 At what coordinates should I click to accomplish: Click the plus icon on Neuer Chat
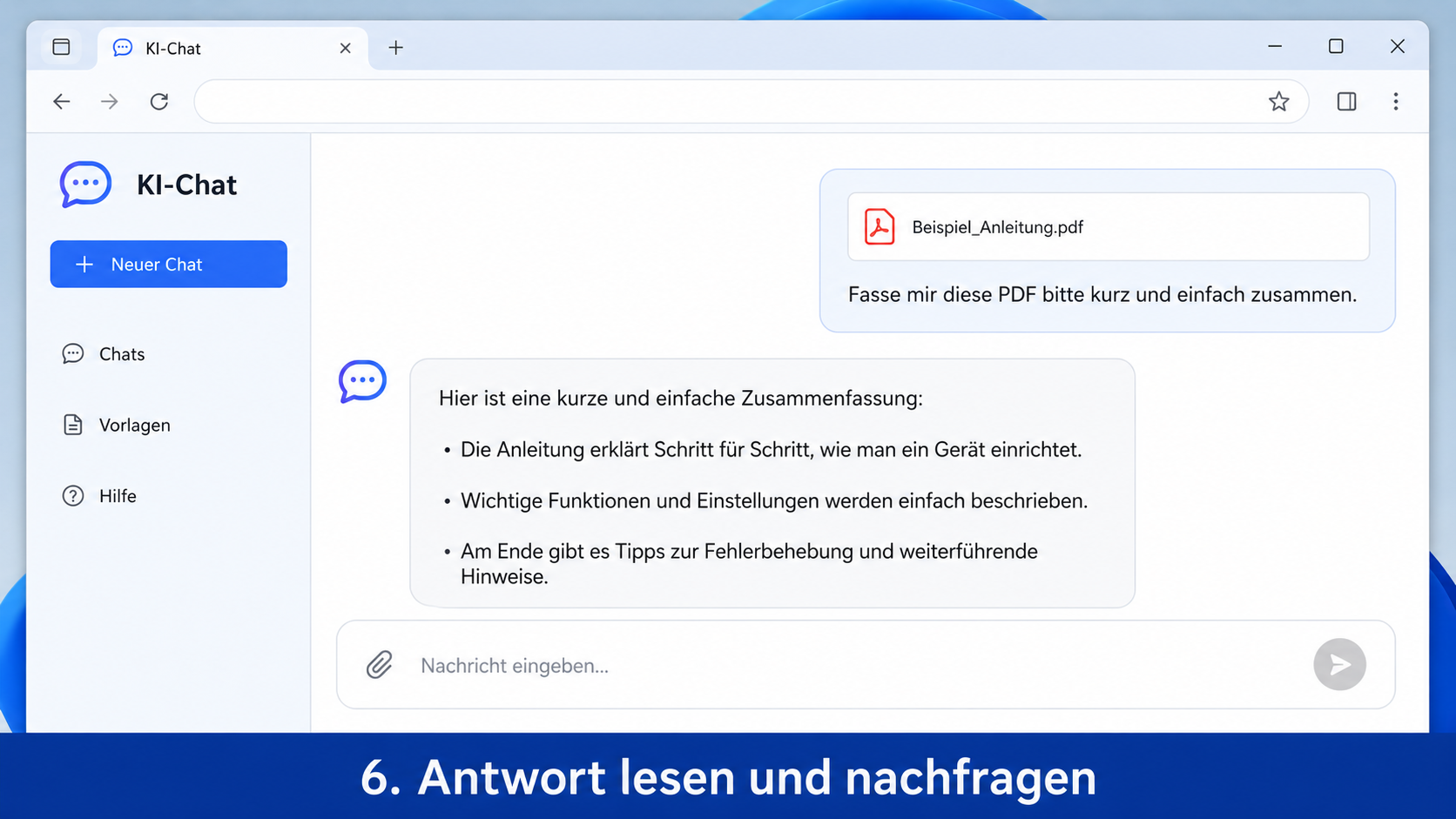tap(84, 264)
